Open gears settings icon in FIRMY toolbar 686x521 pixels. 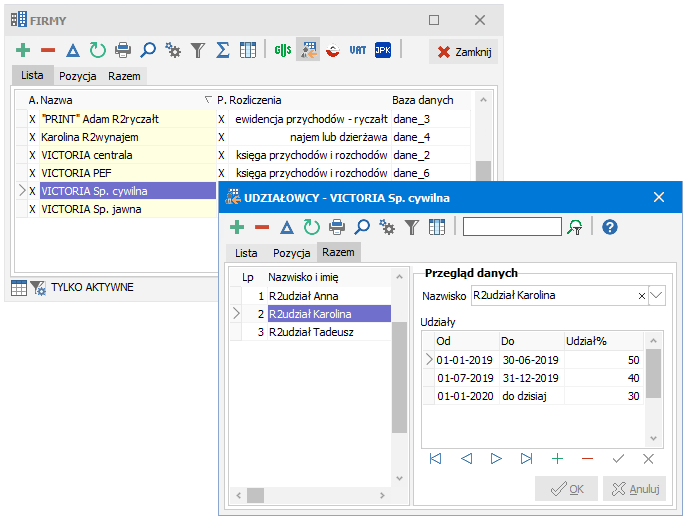coord(173,50)
